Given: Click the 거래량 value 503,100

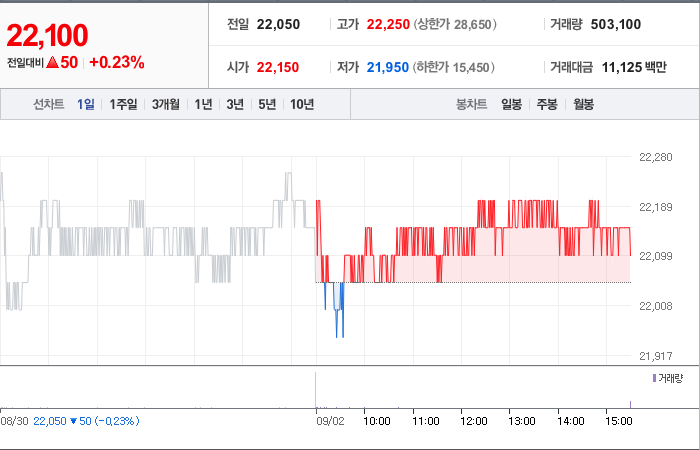Looking at the screenshot, I should pyautogui.click(x=616, y=24).
